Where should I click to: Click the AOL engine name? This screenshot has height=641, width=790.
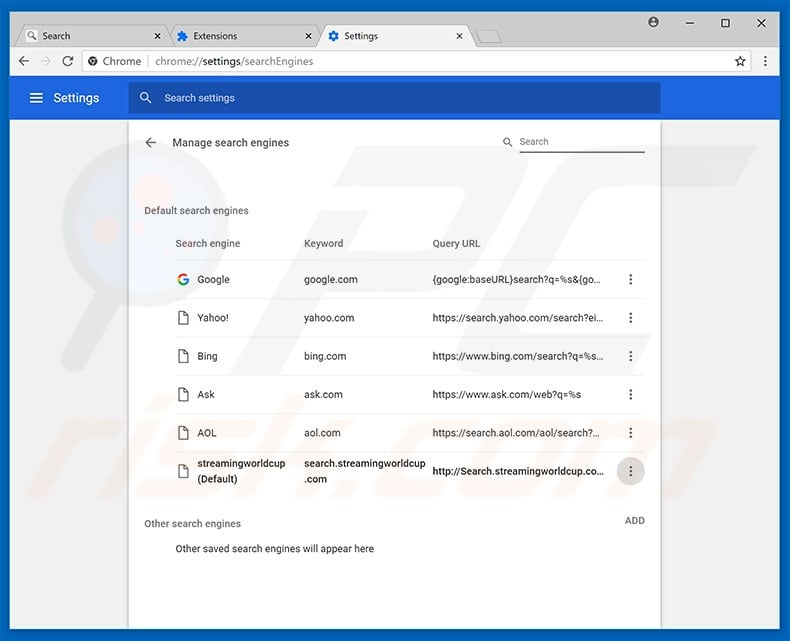tap(207, 432)
